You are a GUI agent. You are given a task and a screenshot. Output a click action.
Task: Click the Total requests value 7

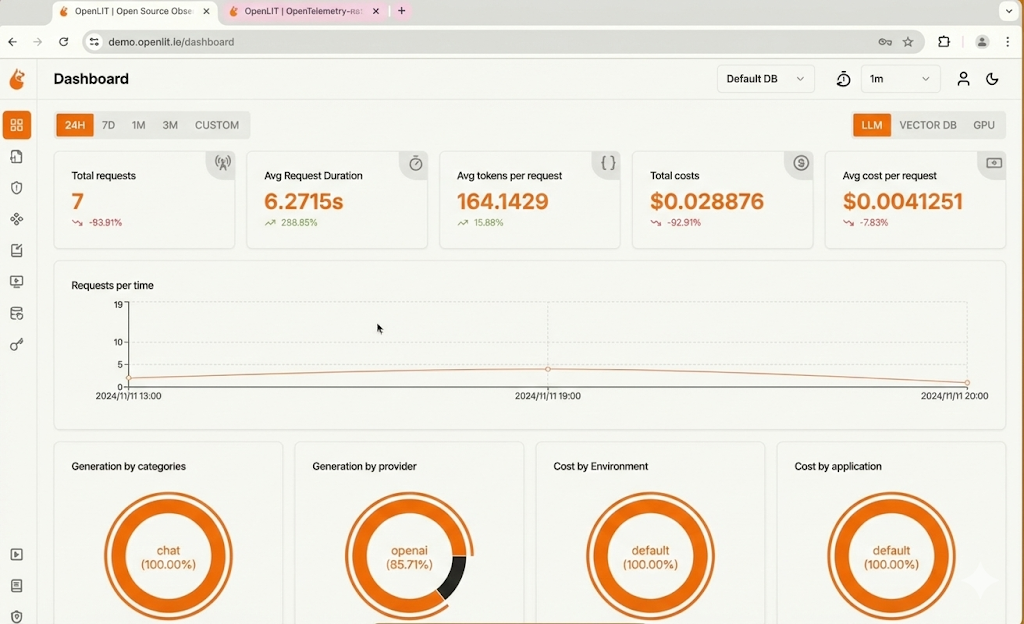coord(78,201)
